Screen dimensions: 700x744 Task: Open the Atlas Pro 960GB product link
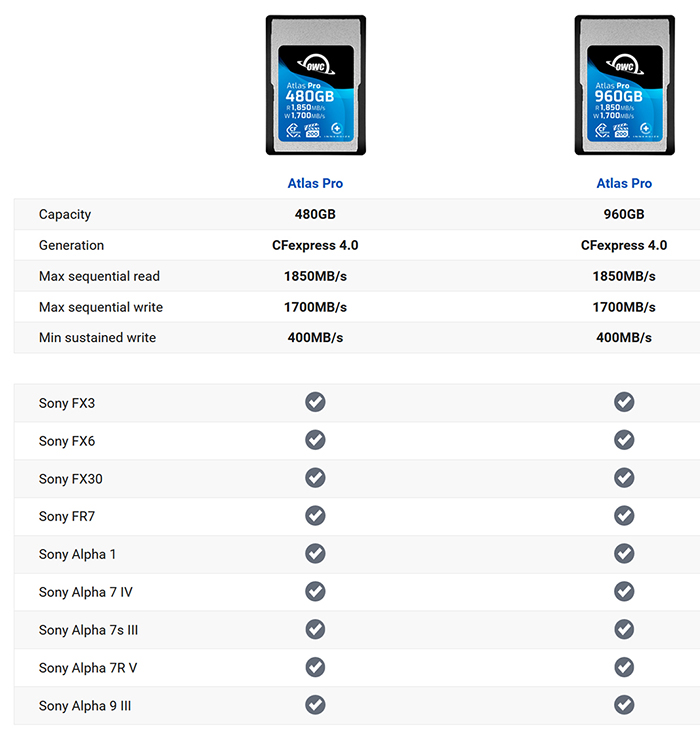(624, 183)
